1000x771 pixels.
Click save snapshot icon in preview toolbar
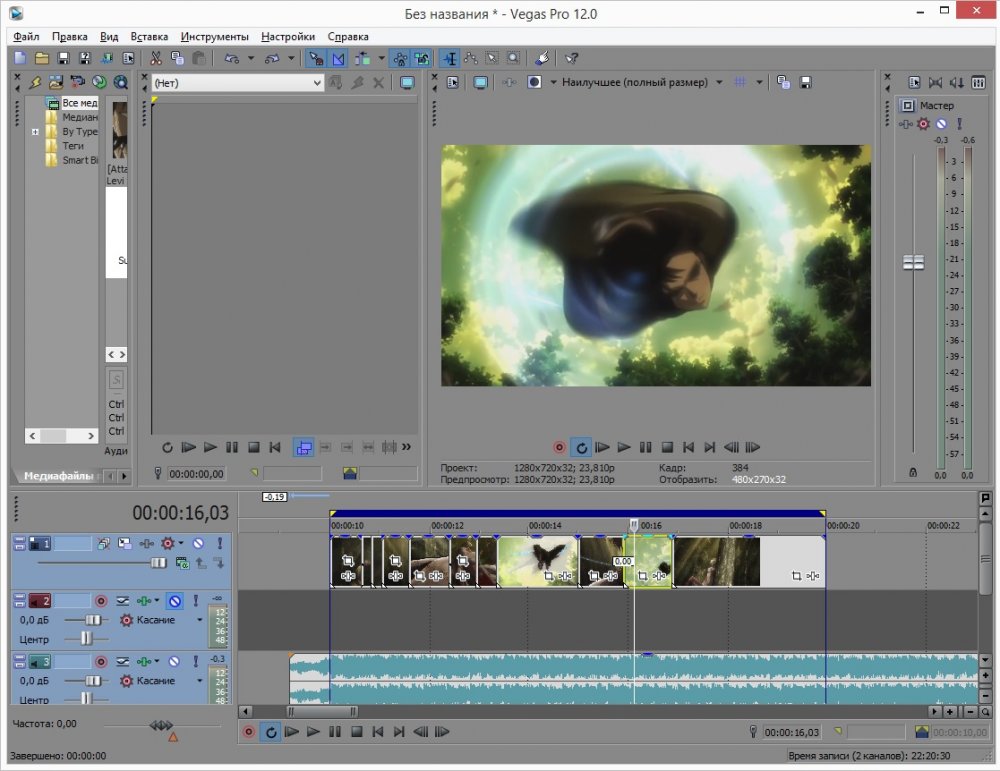[805, 82]
